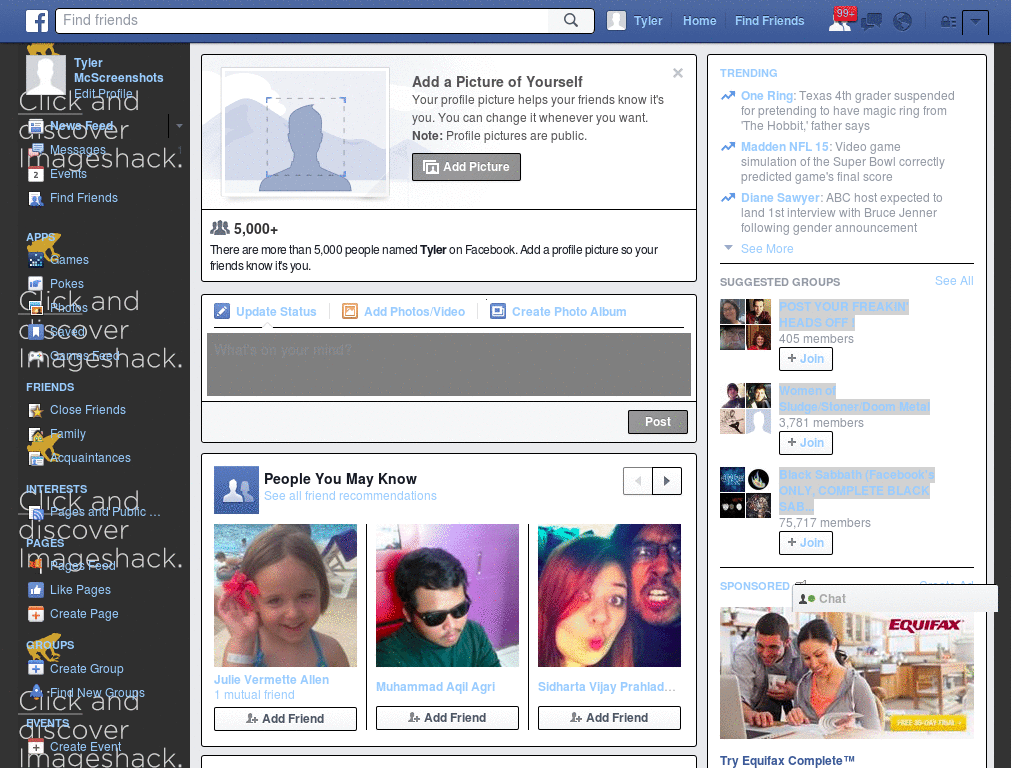The image size is (1024, 768).
Task: Open the Equifax sponsored ad image
Action: coord(846,673)
